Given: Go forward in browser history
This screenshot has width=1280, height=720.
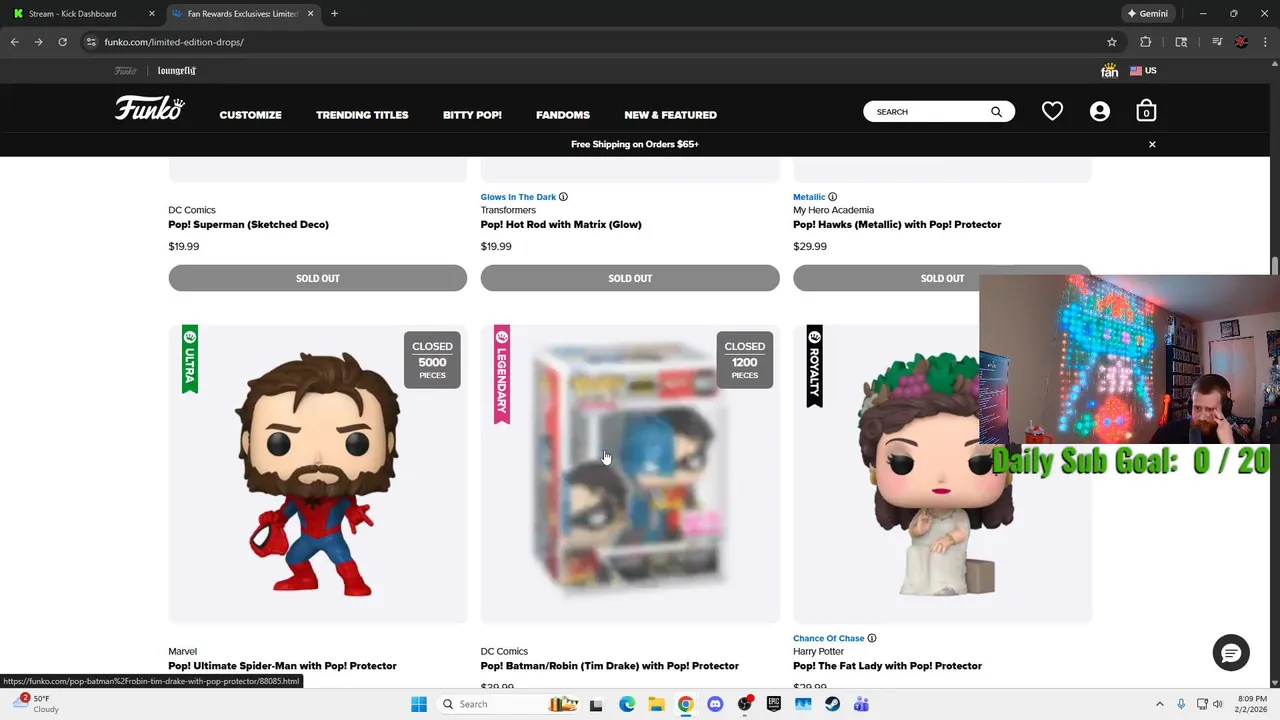Looking at the screenshot, I should point(38,42).
